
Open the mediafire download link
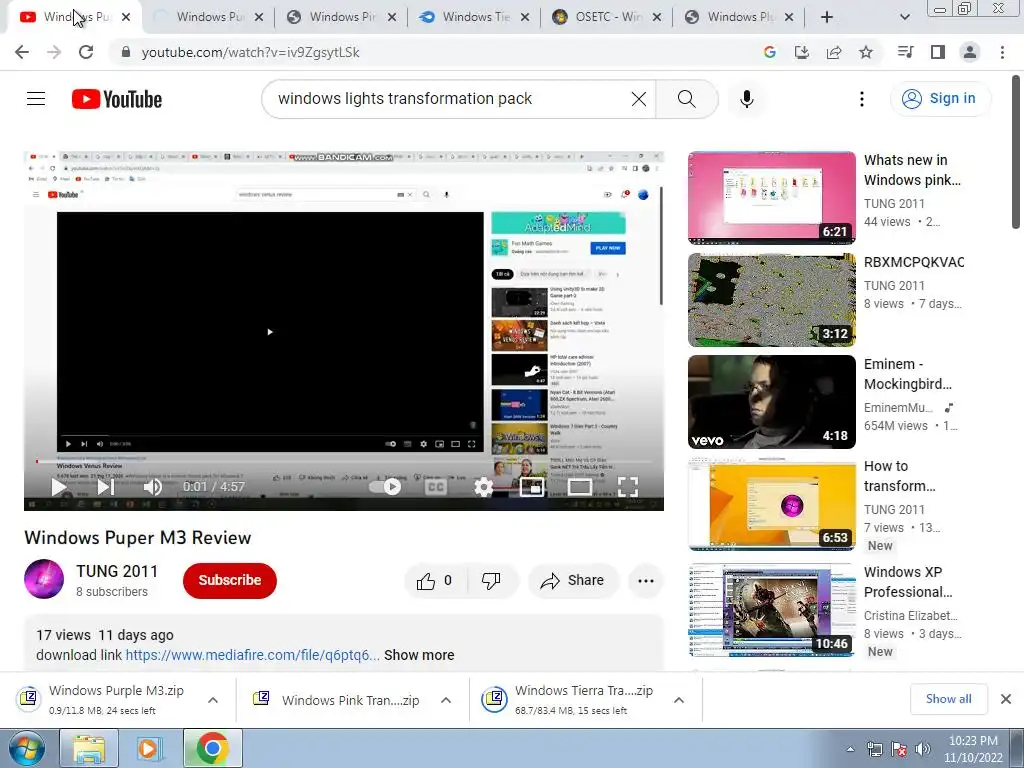point(252,655)
